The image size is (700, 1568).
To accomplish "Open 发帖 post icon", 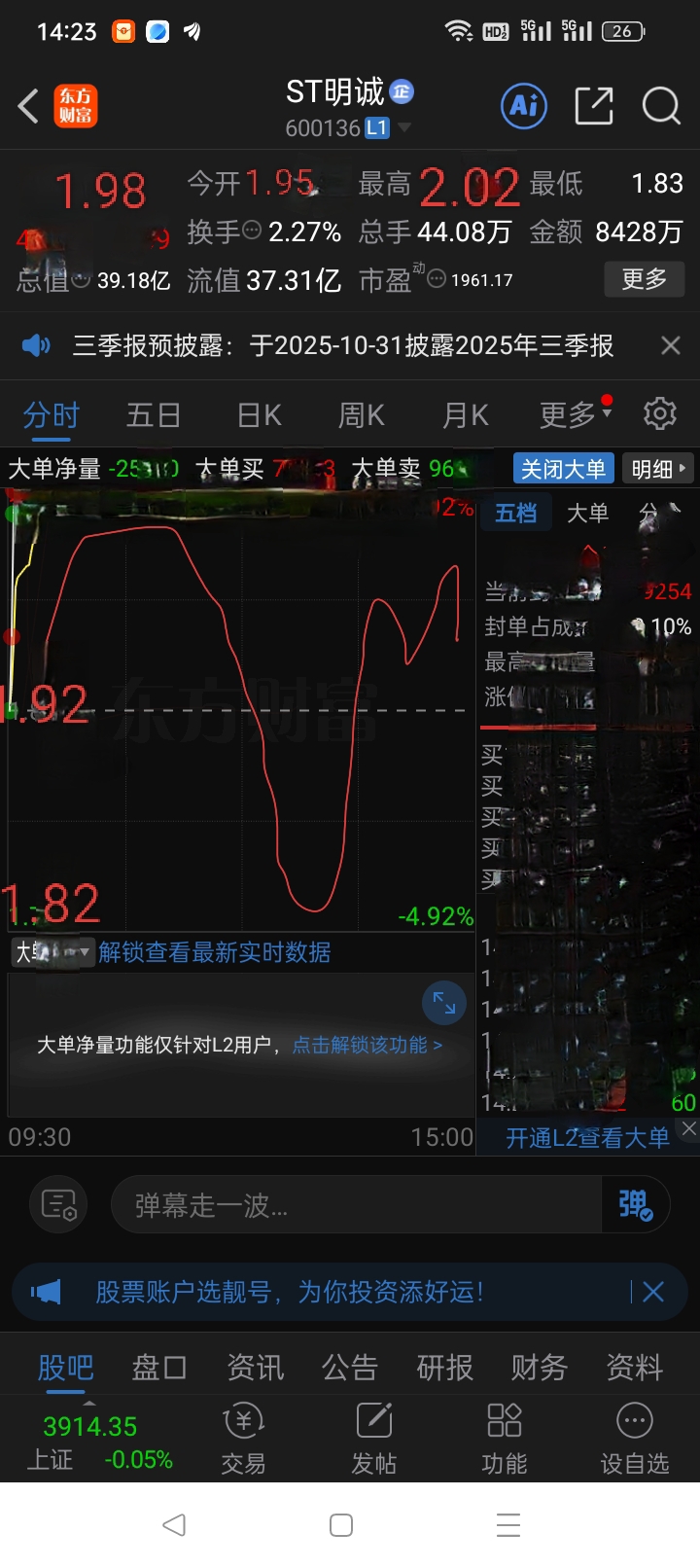I will (373, 1440).
